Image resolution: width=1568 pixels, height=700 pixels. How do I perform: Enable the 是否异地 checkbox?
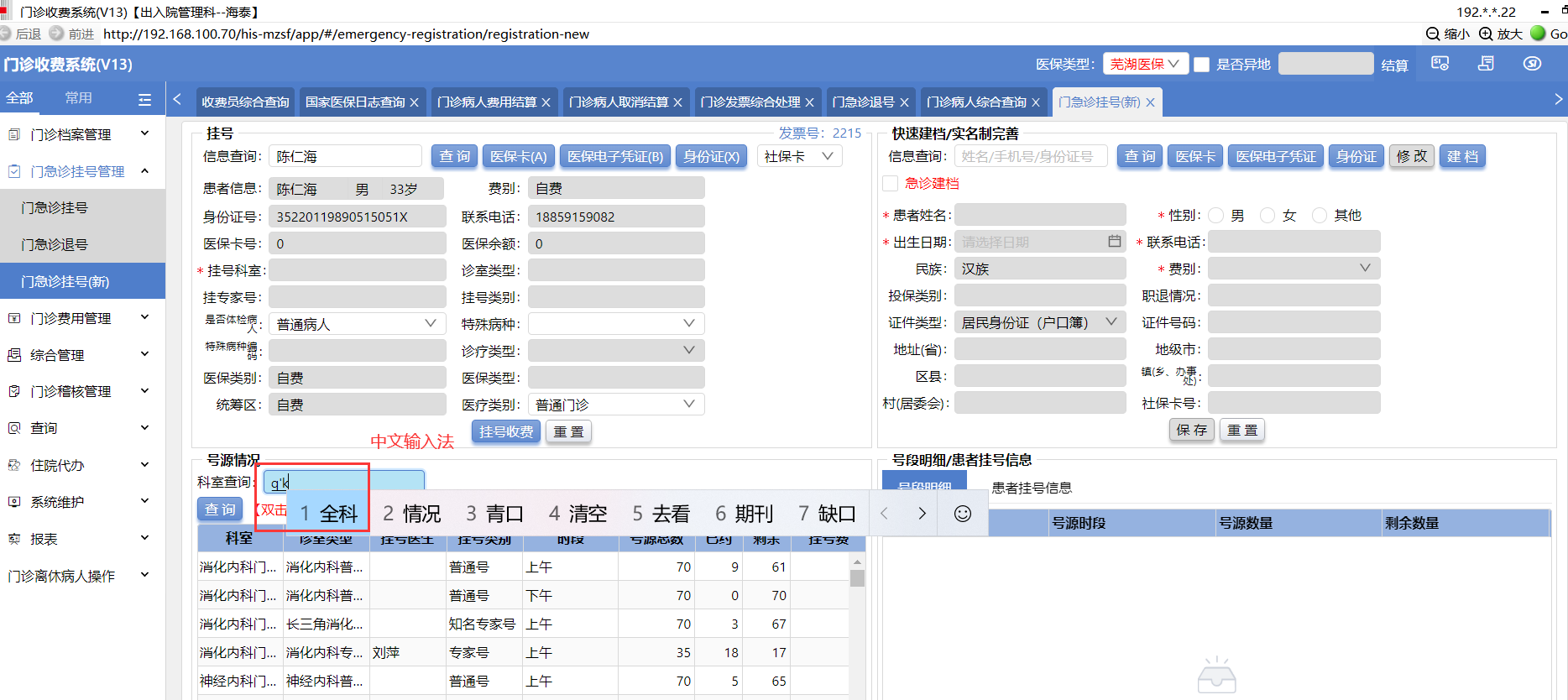1202,65
